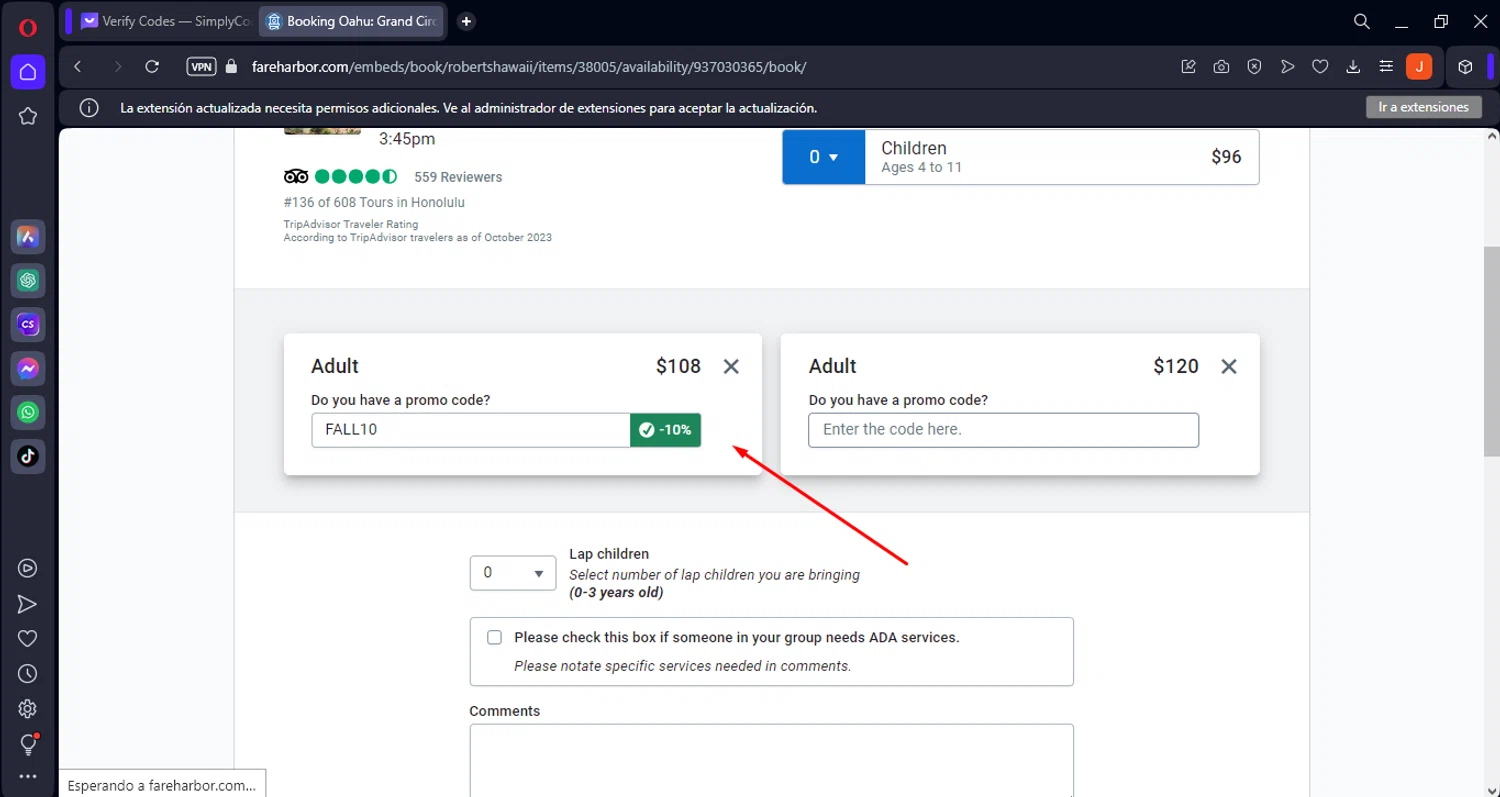Open Opera settings gear in sidebar
This screenshot has width=1500, height=797.
tap(28, 709)
